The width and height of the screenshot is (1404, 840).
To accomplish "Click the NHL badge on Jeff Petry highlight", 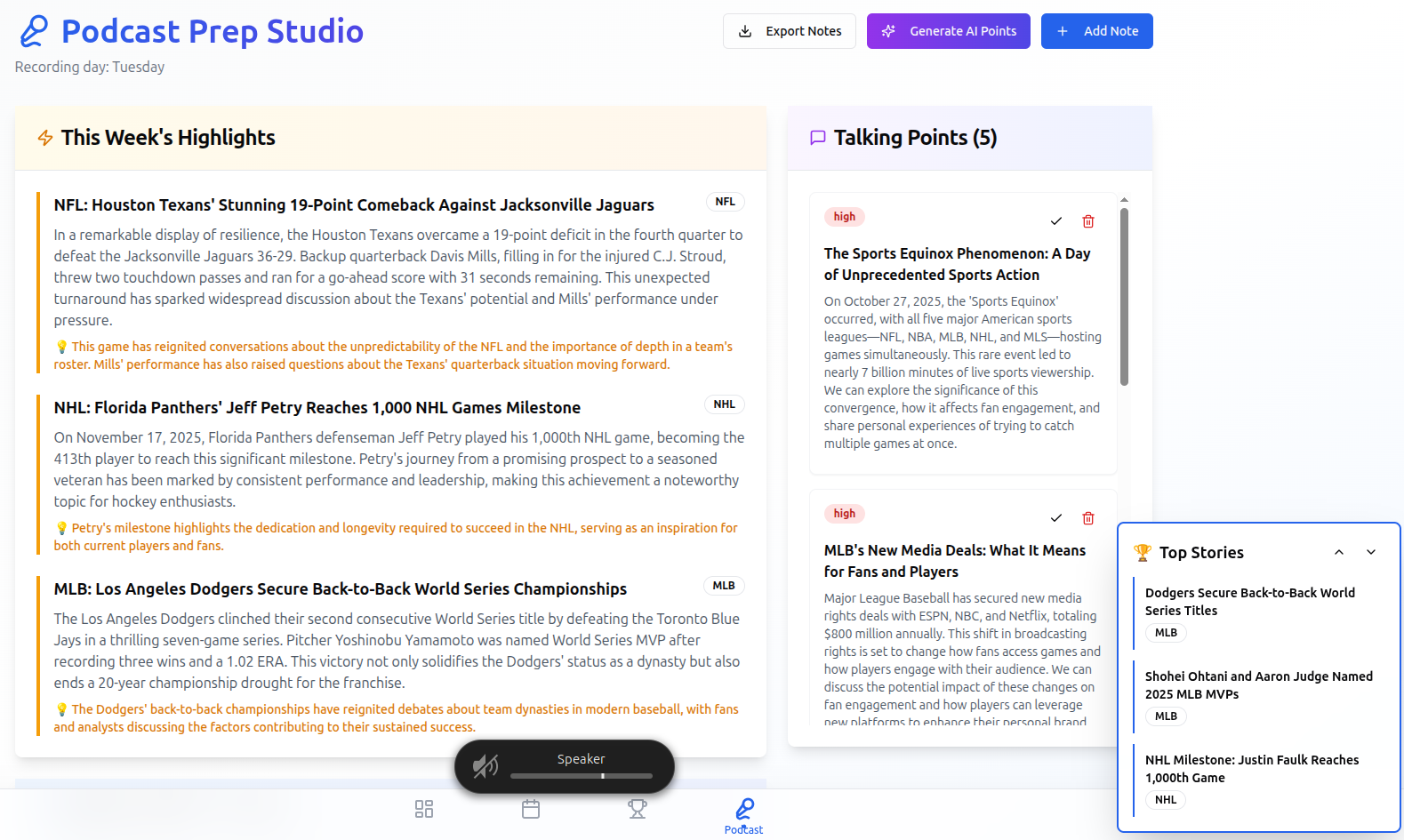I will [725, 404].
